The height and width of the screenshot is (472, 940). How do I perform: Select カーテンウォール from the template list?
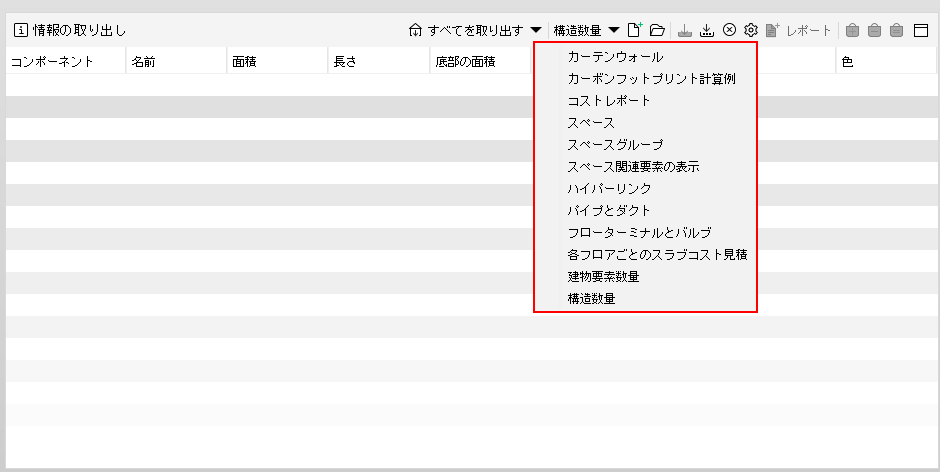[645, 57]
